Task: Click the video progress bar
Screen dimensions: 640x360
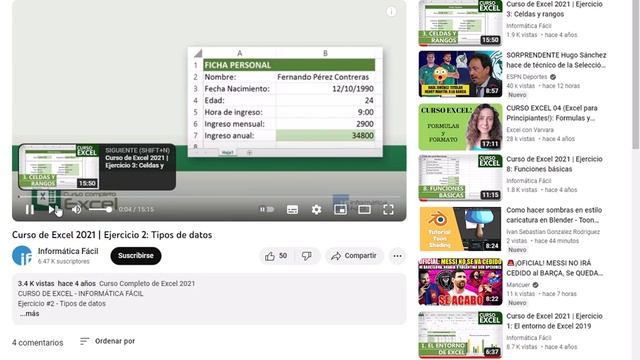Action: [x=209, y=197]
